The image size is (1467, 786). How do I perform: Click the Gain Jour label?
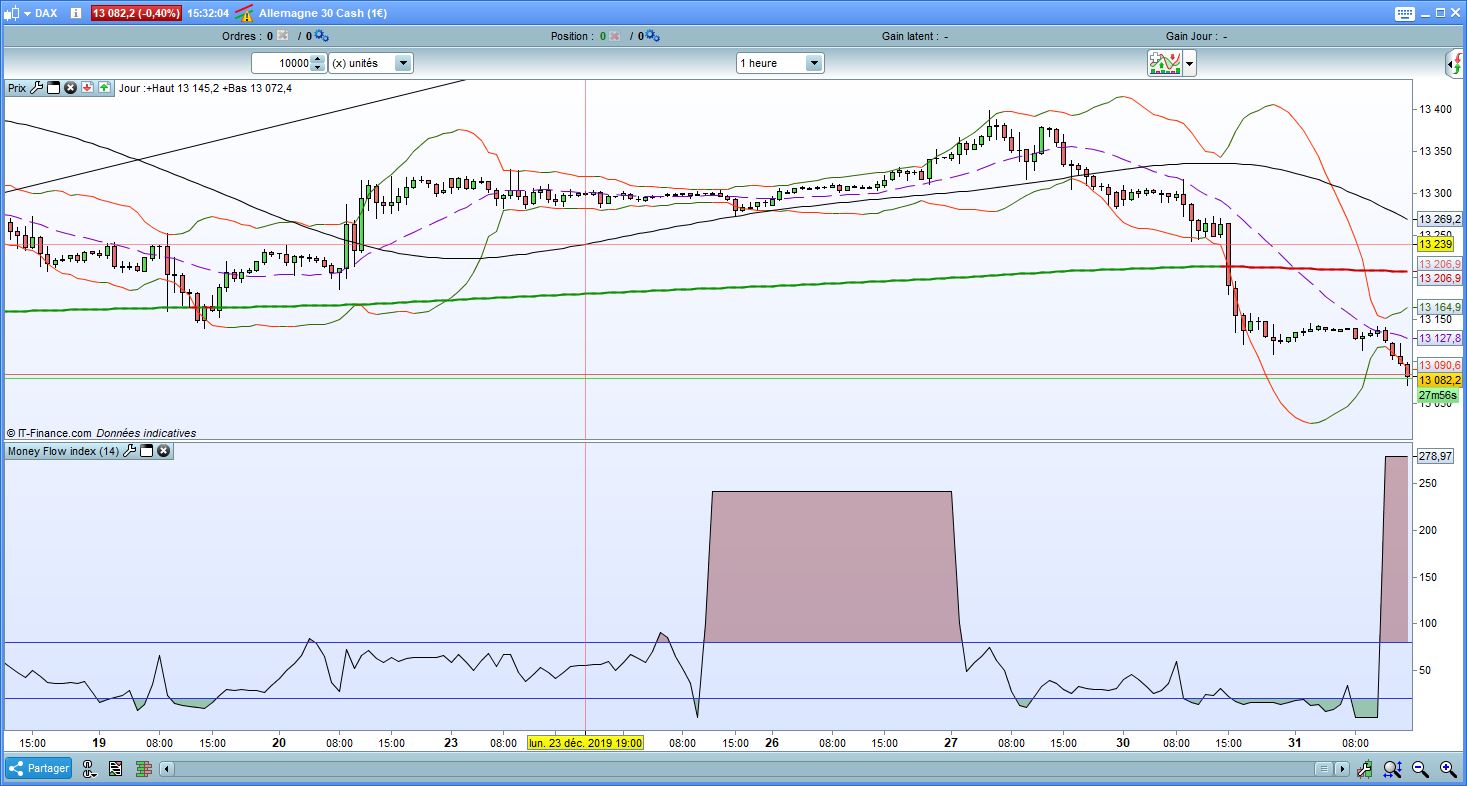tap(1190, 36)
